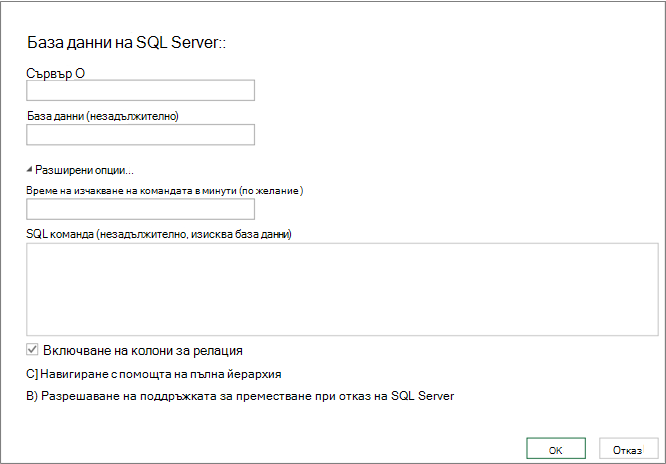Focus the База данни (незадължително) text box
Viewport: 666px width, 464px height.
pyautogui.click(x=141, y=135)
